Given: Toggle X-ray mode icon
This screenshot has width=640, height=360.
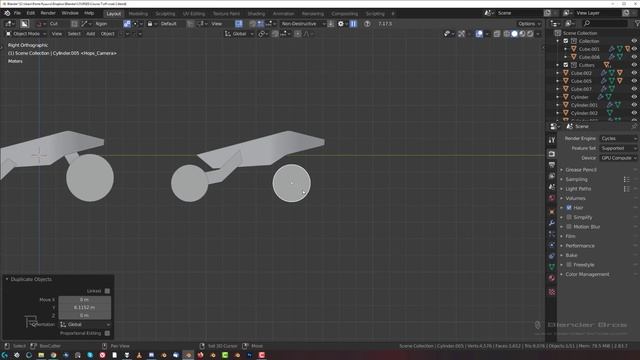Looking at the screenshot, I should click(x=497, y=34).
